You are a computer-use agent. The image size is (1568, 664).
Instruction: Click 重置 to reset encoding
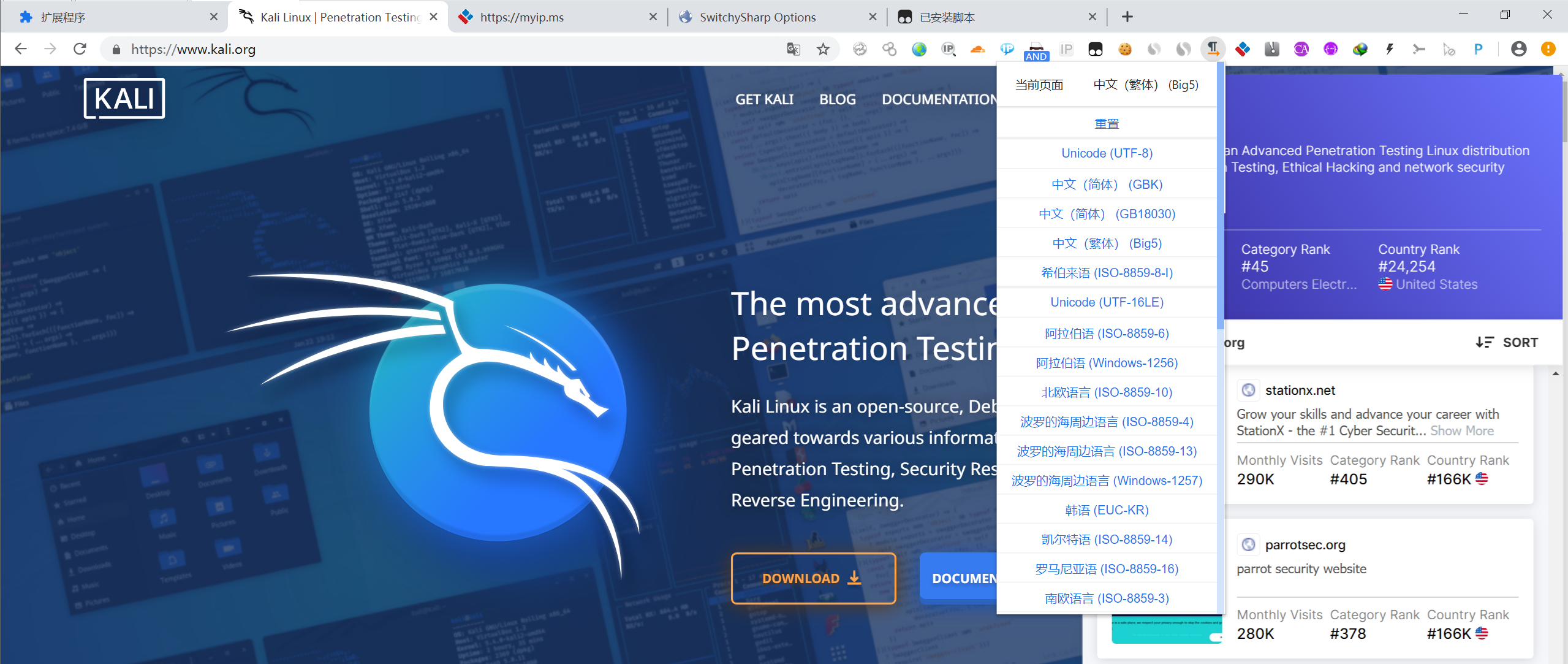[1107, 124]
